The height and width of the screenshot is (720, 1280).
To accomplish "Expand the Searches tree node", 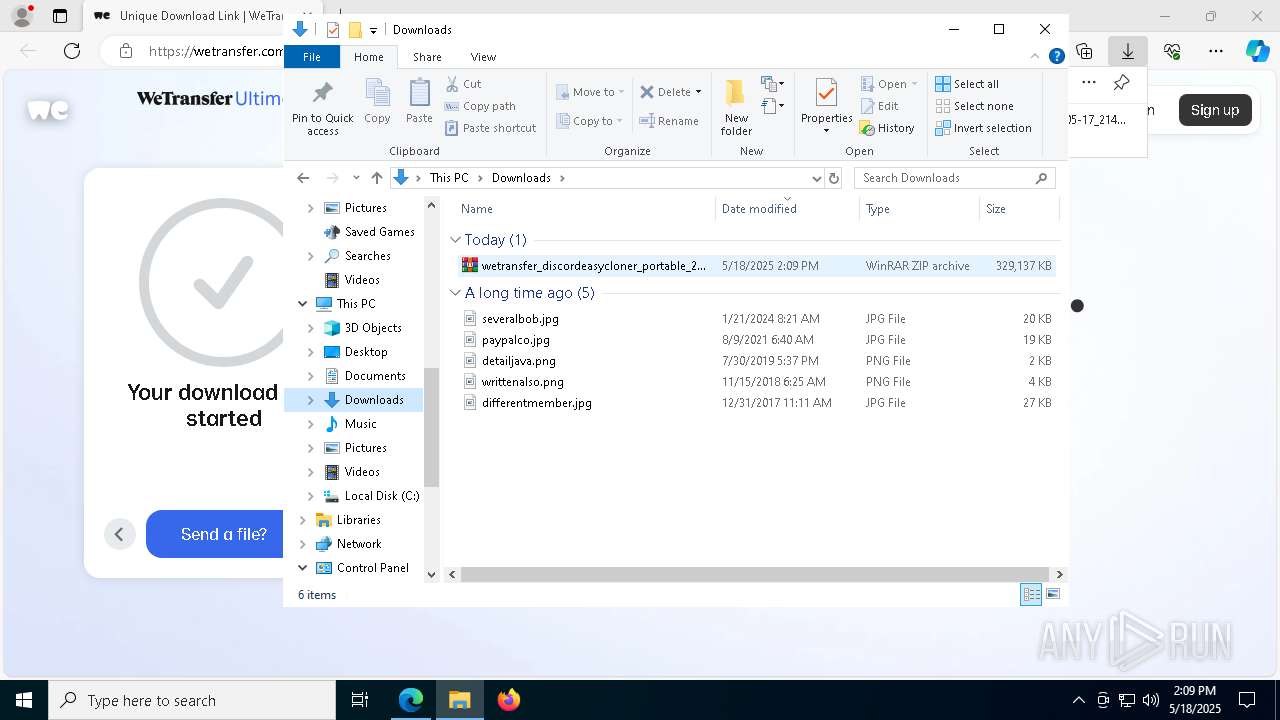I will point(310,256).
